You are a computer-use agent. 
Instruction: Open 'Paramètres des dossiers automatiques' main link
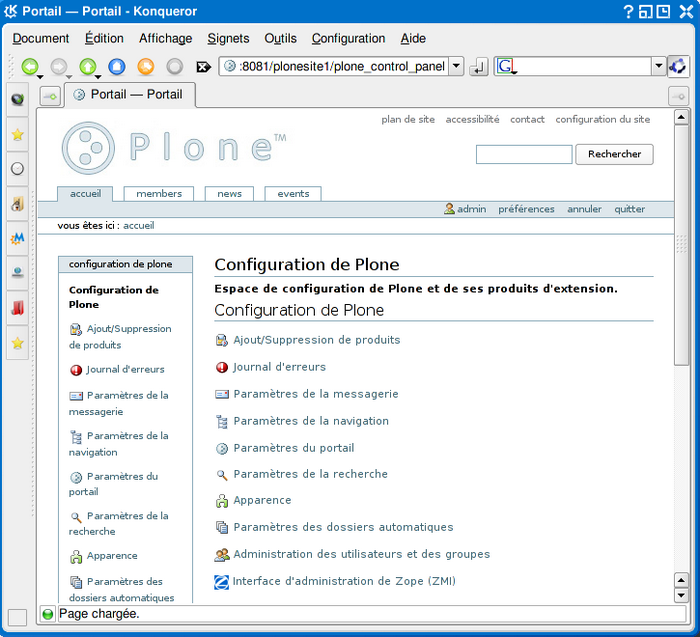coord(343,527)
